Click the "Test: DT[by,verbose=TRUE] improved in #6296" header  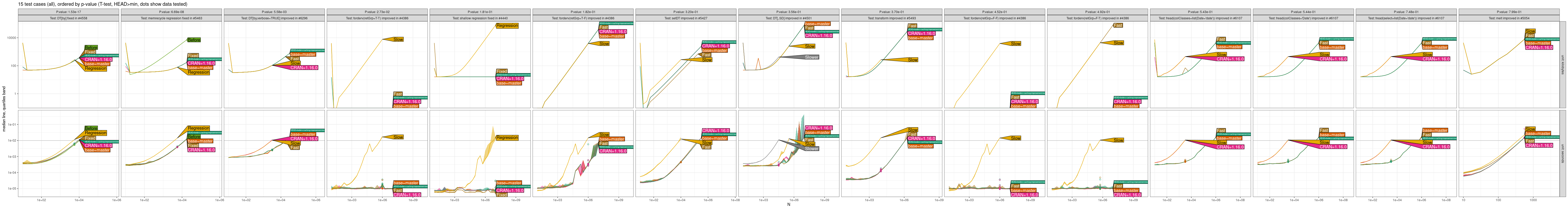274,18
